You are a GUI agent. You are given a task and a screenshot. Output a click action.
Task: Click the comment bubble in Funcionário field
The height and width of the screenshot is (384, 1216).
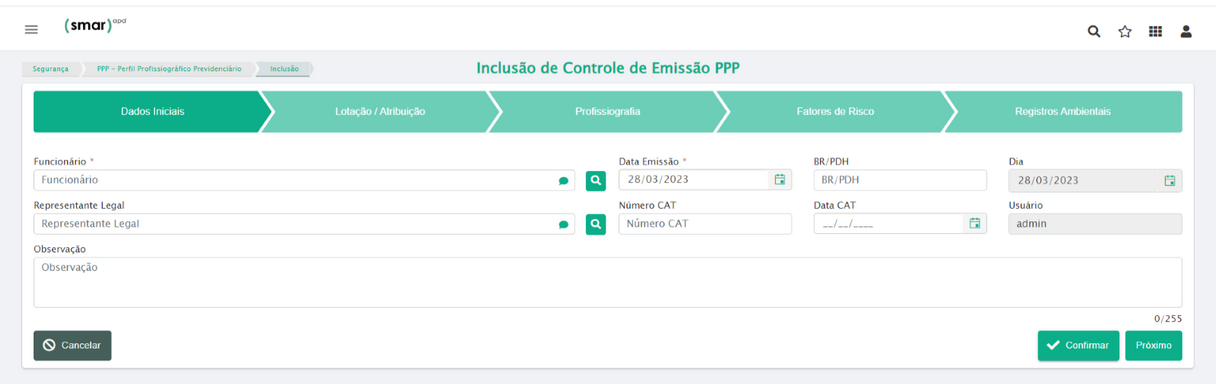563,181
